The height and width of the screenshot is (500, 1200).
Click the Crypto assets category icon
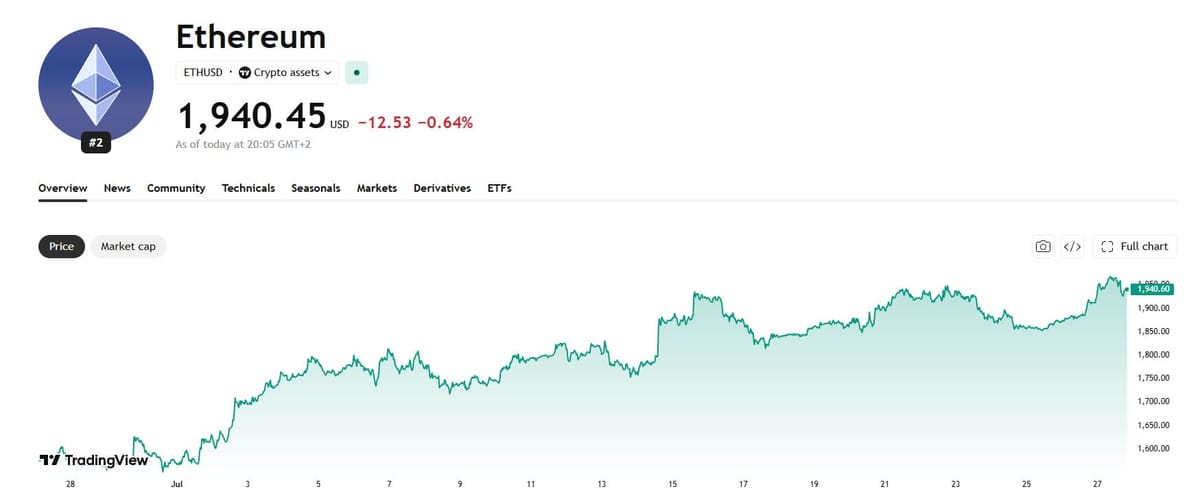point(245,73)
